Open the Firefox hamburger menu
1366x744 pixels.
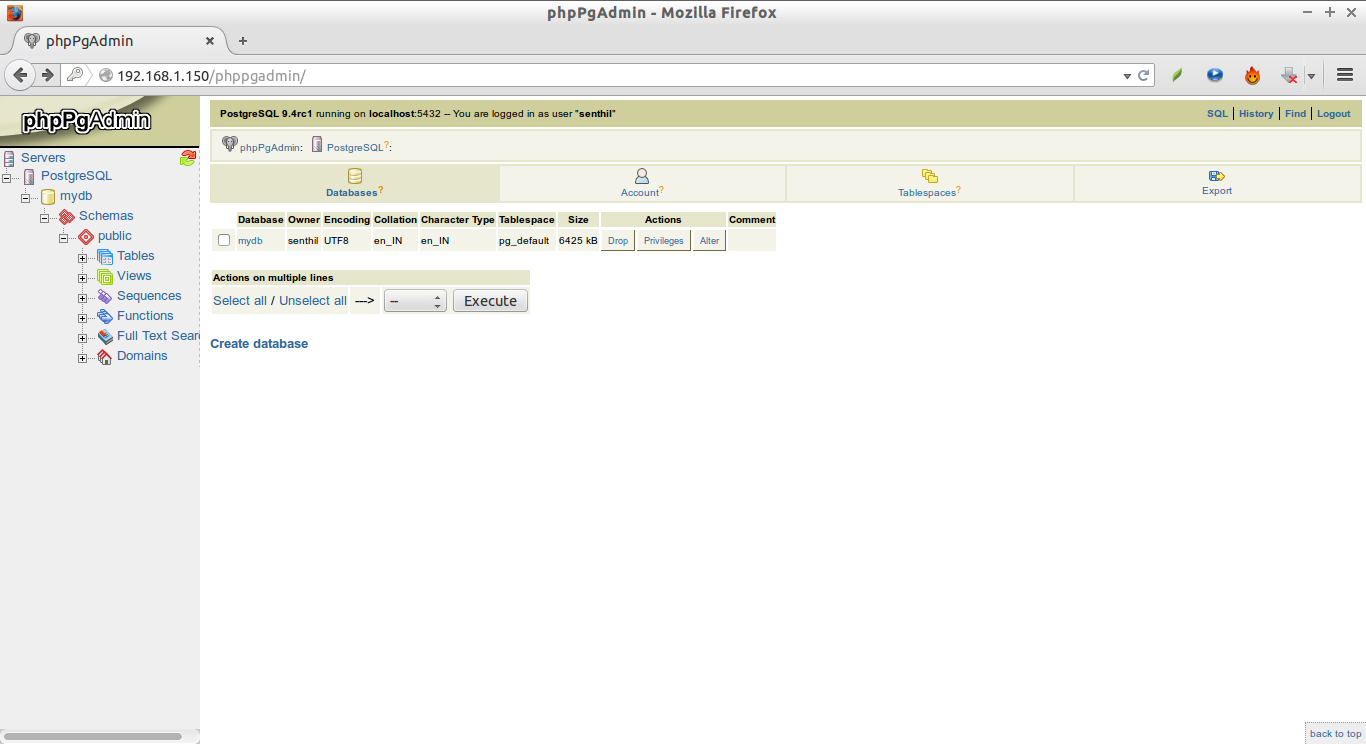click(x=1345, y=75)
